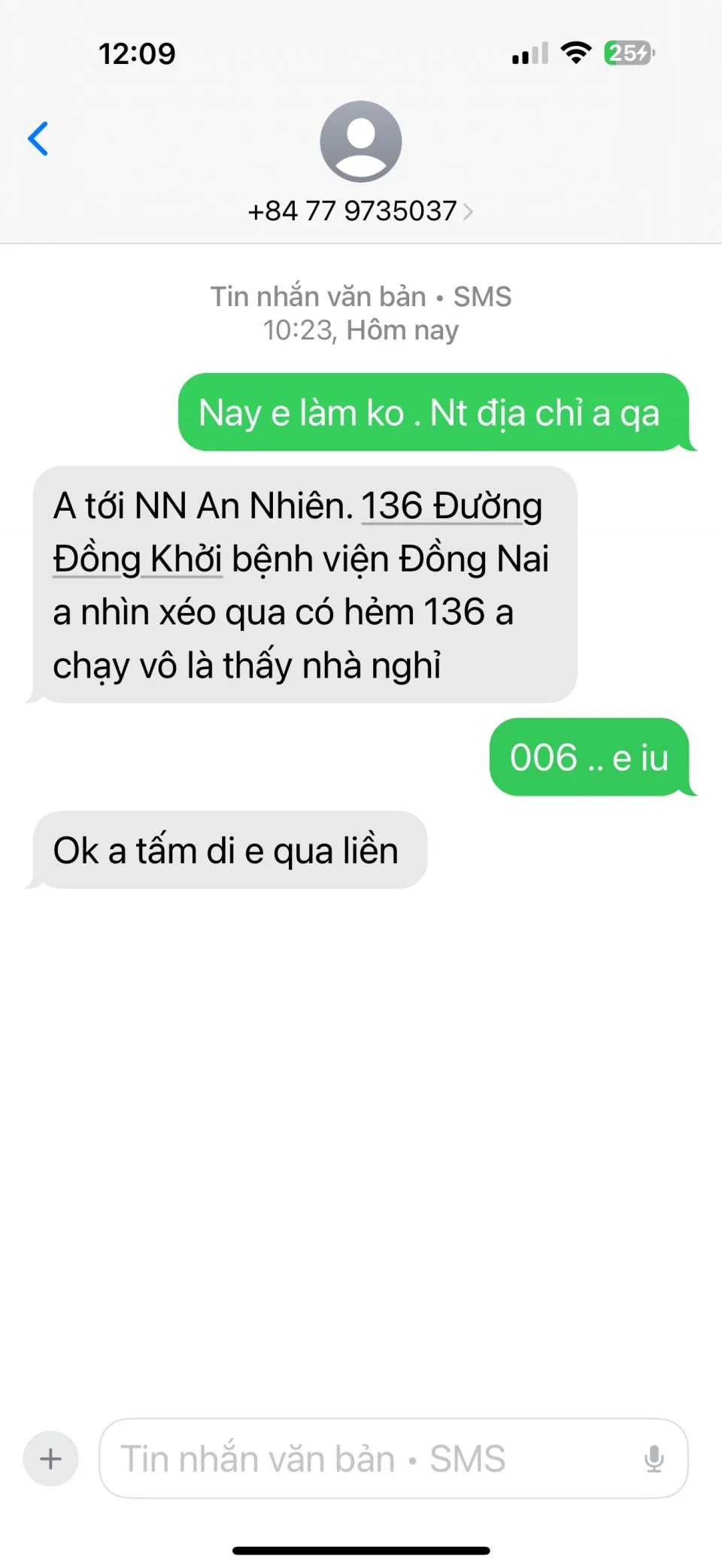Select the 'Nay e làm ko' green message
The height and width of the screenshot is (1568, 722).
point(433,412)
